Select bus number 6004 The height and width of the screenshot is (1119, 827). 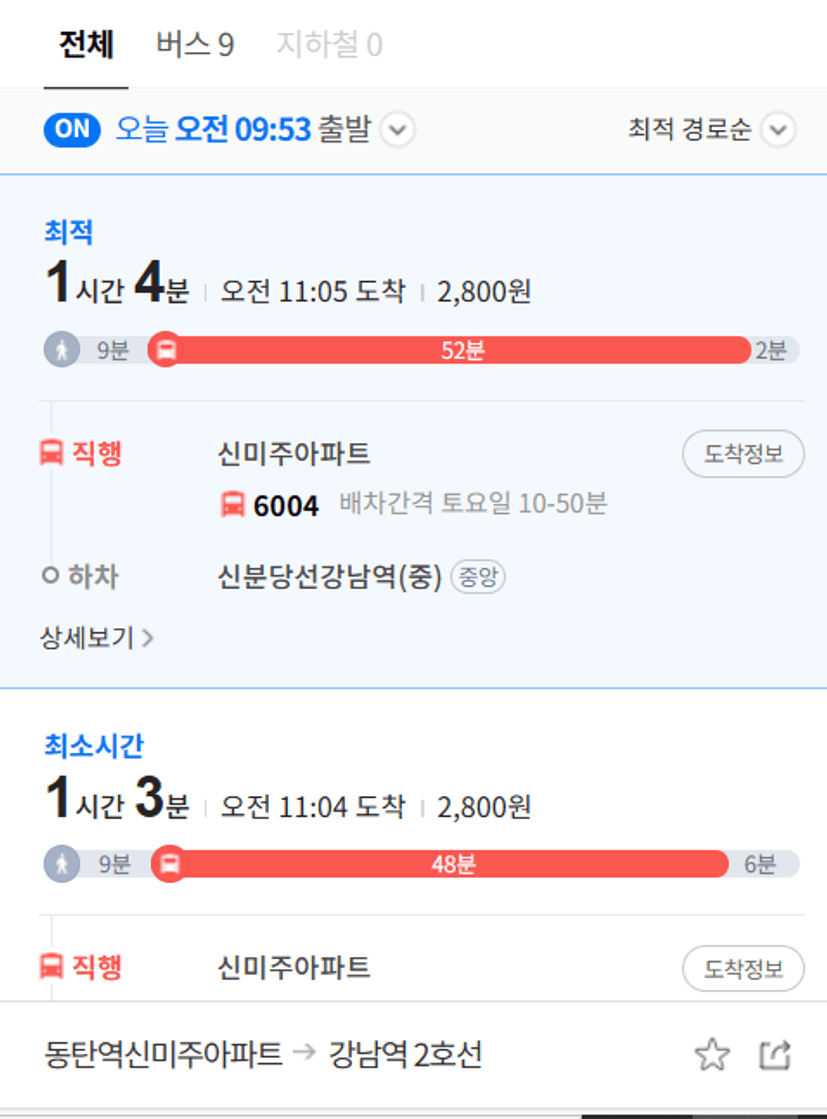286,505
